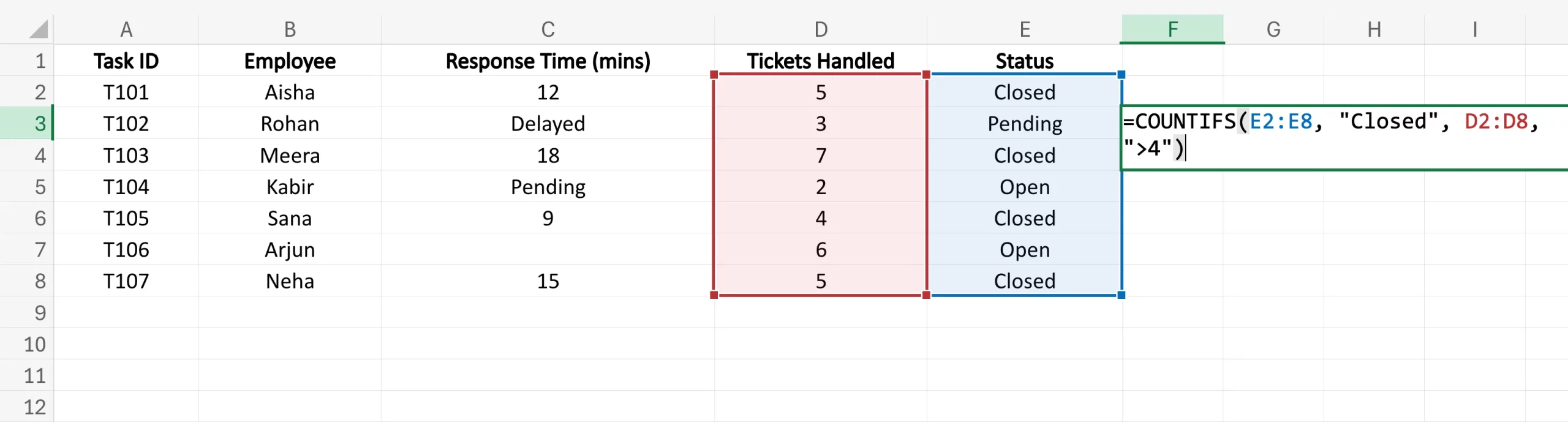
Task: Click the tickets cell showing 7
Action: (x=821, y=156)
